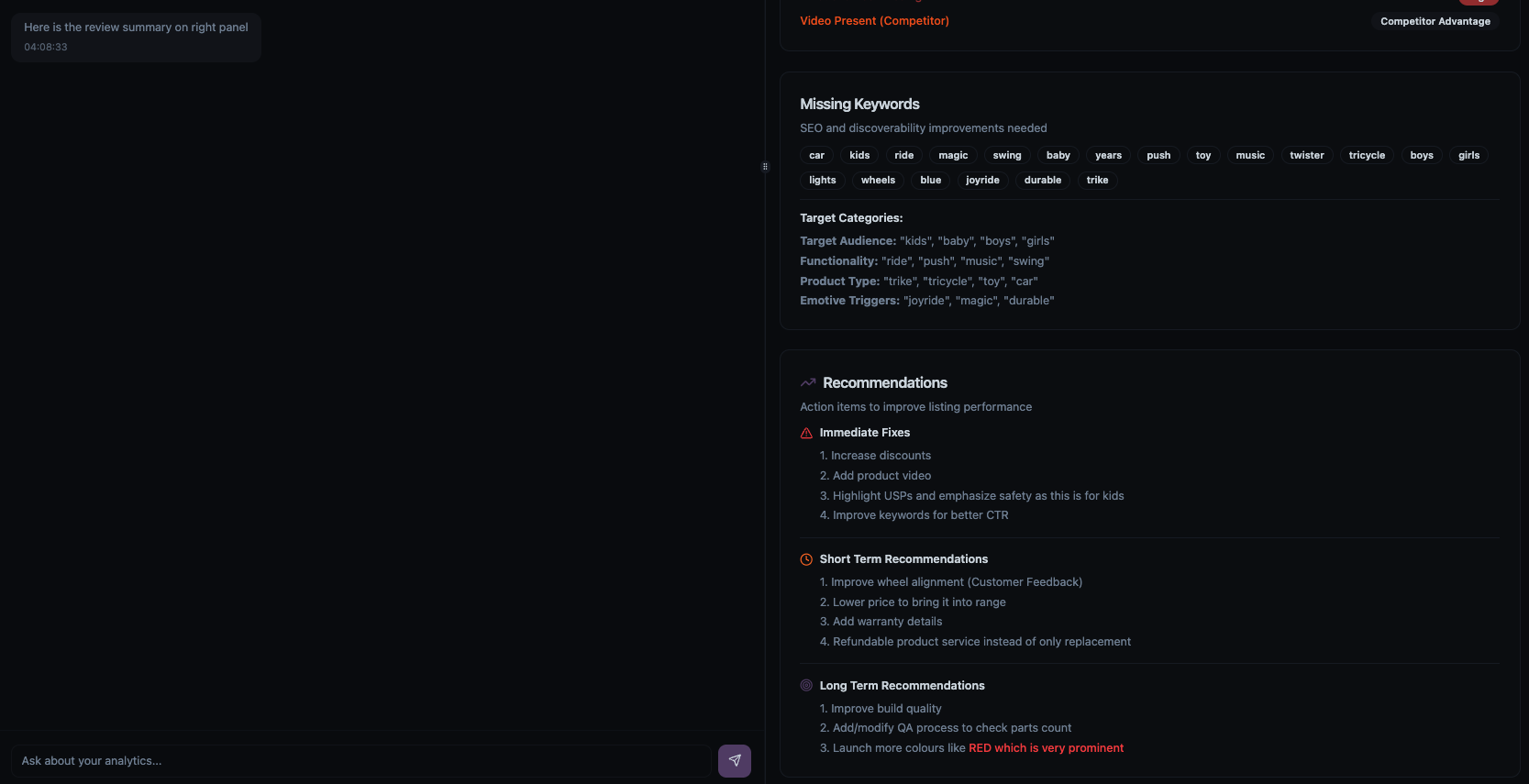1529x784 pixels.
Task: Click the send message paper-plane button
Action: point(735,760)
